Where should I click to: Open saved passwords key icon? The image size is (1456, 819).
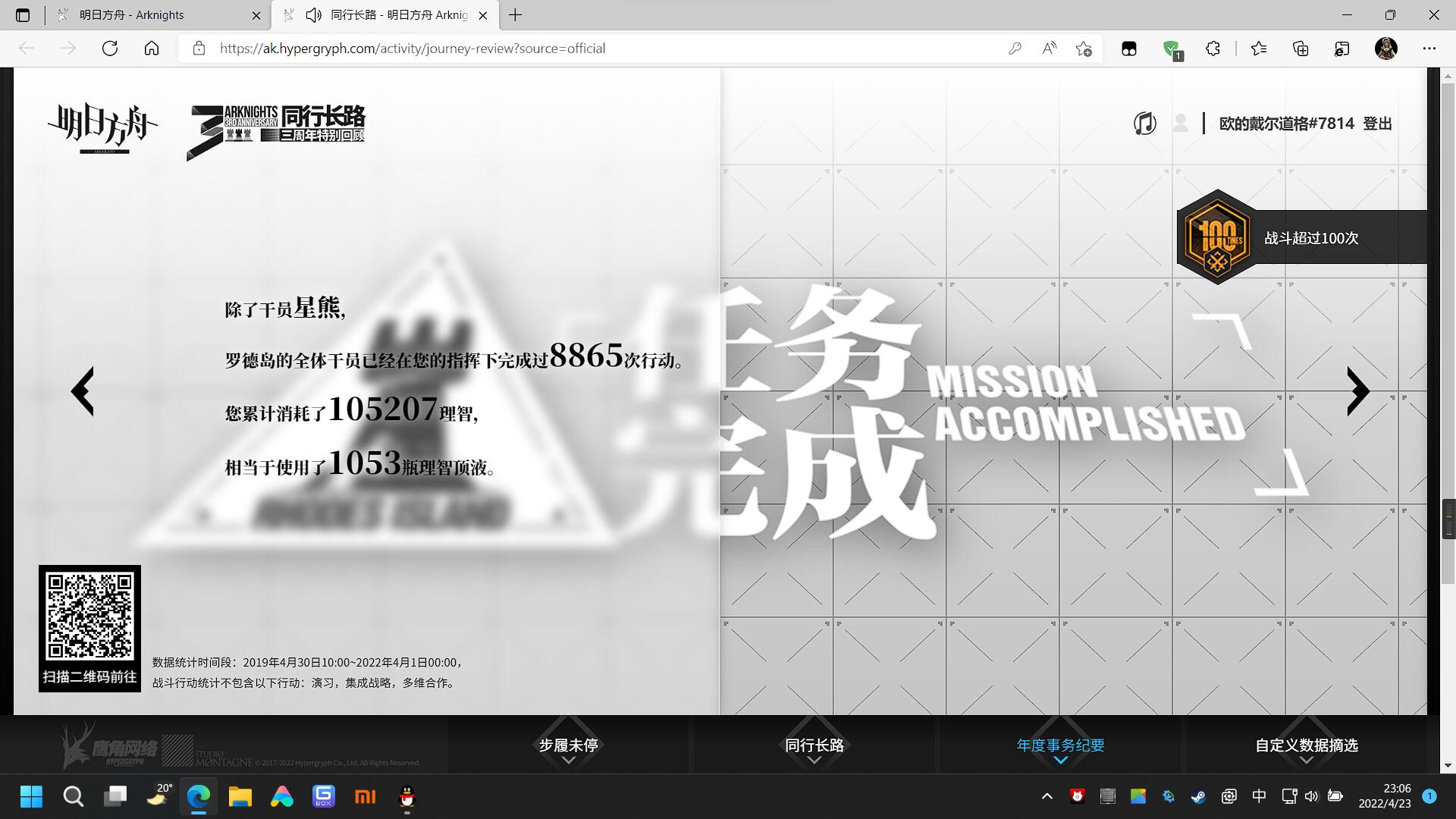click(x=1015, y=49)
